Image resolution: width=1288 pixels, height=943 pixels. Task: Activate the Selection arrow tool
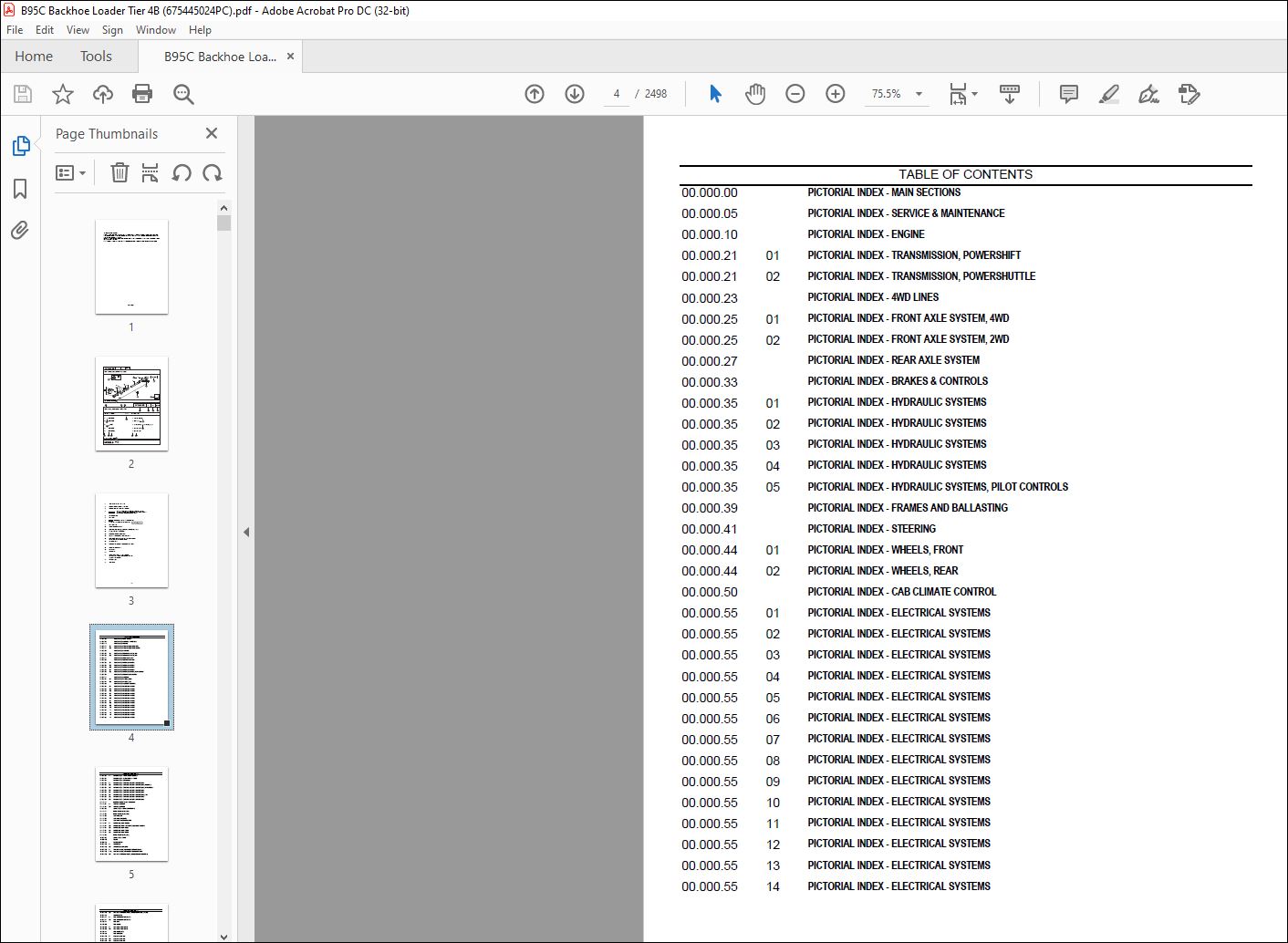(x=715, y=94)
